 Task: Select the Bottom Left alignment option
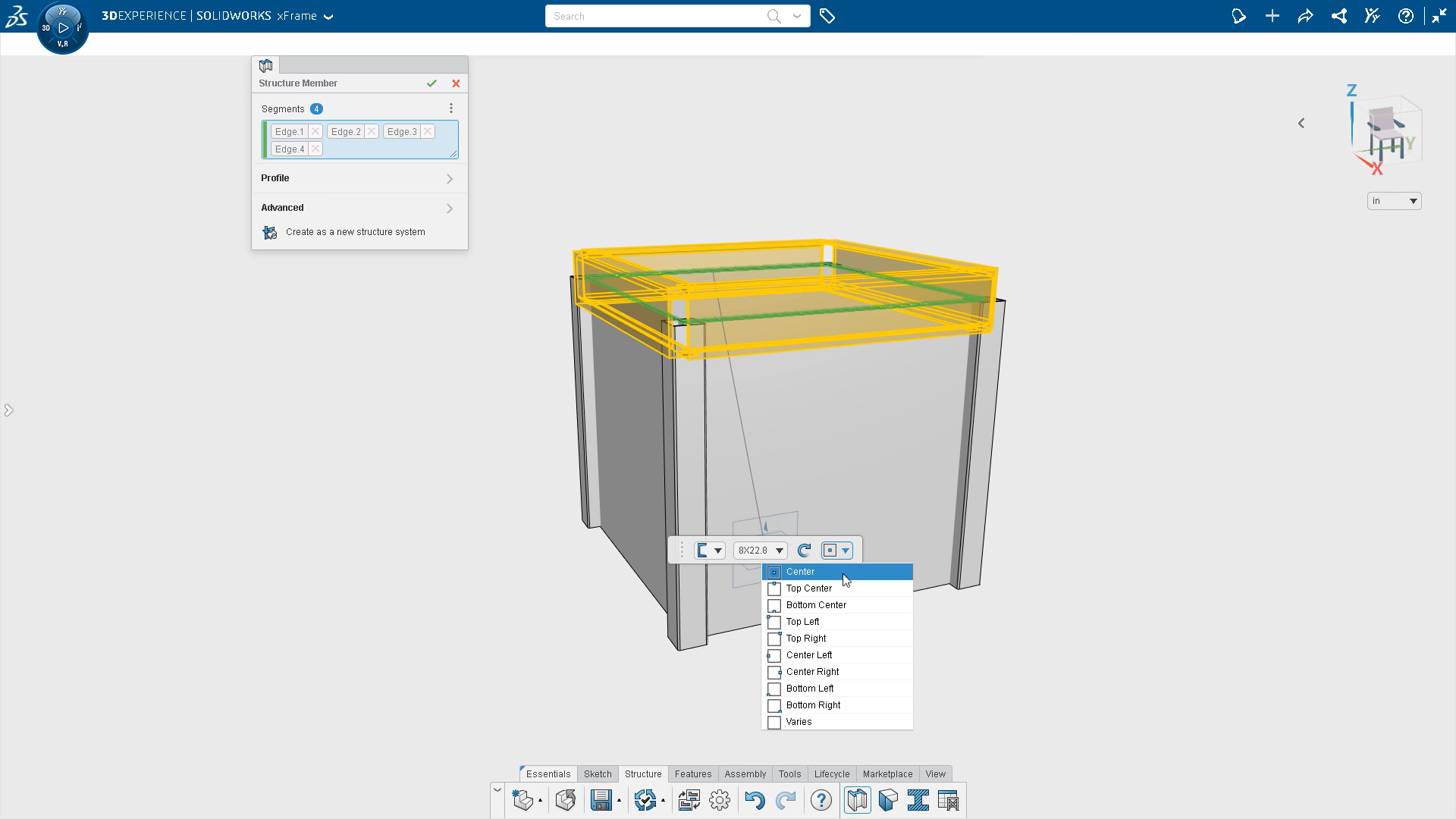click(809, 689)
